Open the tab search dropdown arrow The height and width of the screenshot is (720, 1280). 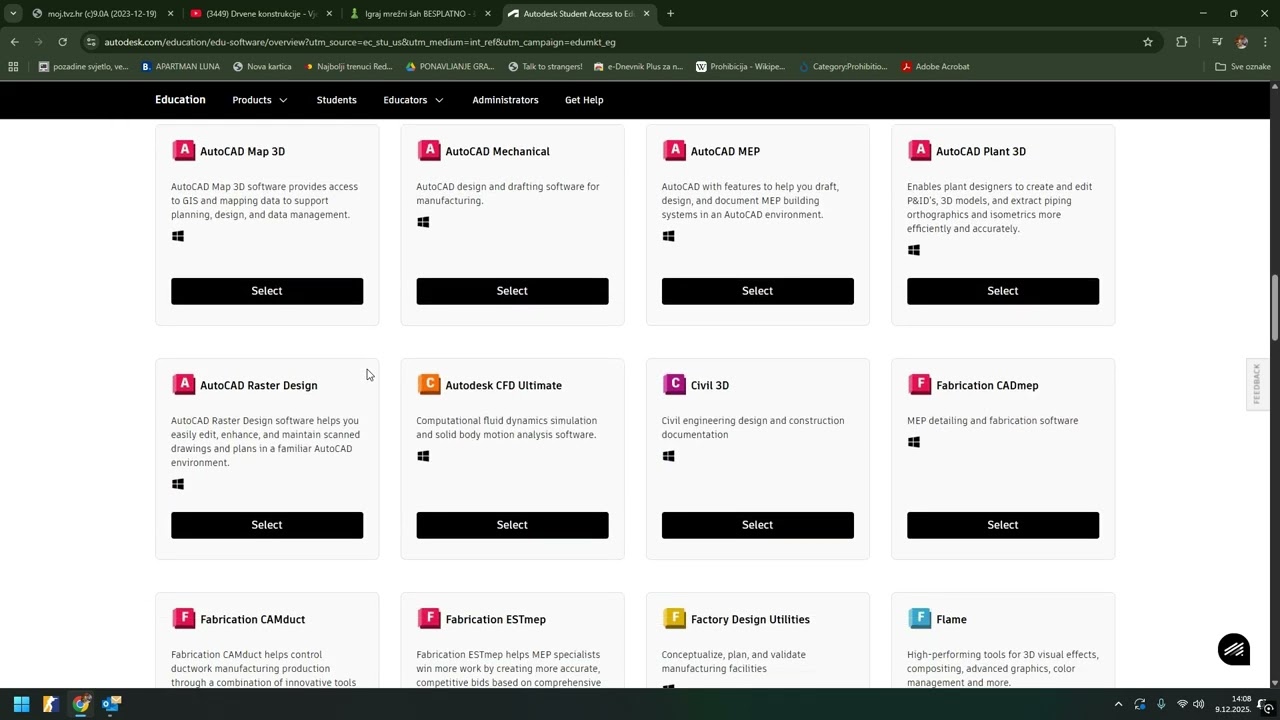(12, 14)
